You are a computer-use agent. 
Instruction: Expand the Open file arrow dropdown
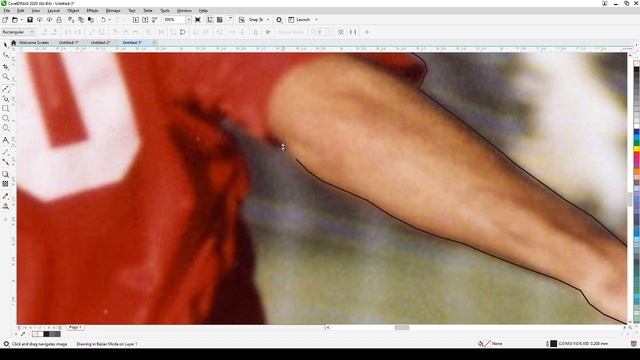[21, 20]
